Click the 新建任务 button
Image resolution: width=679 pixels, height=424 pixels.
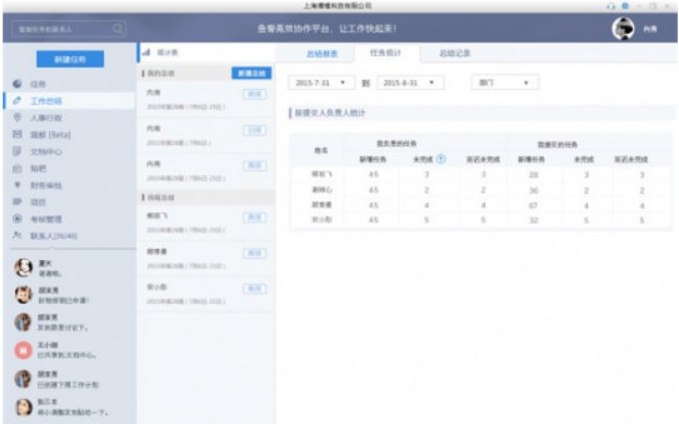pyautogui.click(x=69, y=59)
